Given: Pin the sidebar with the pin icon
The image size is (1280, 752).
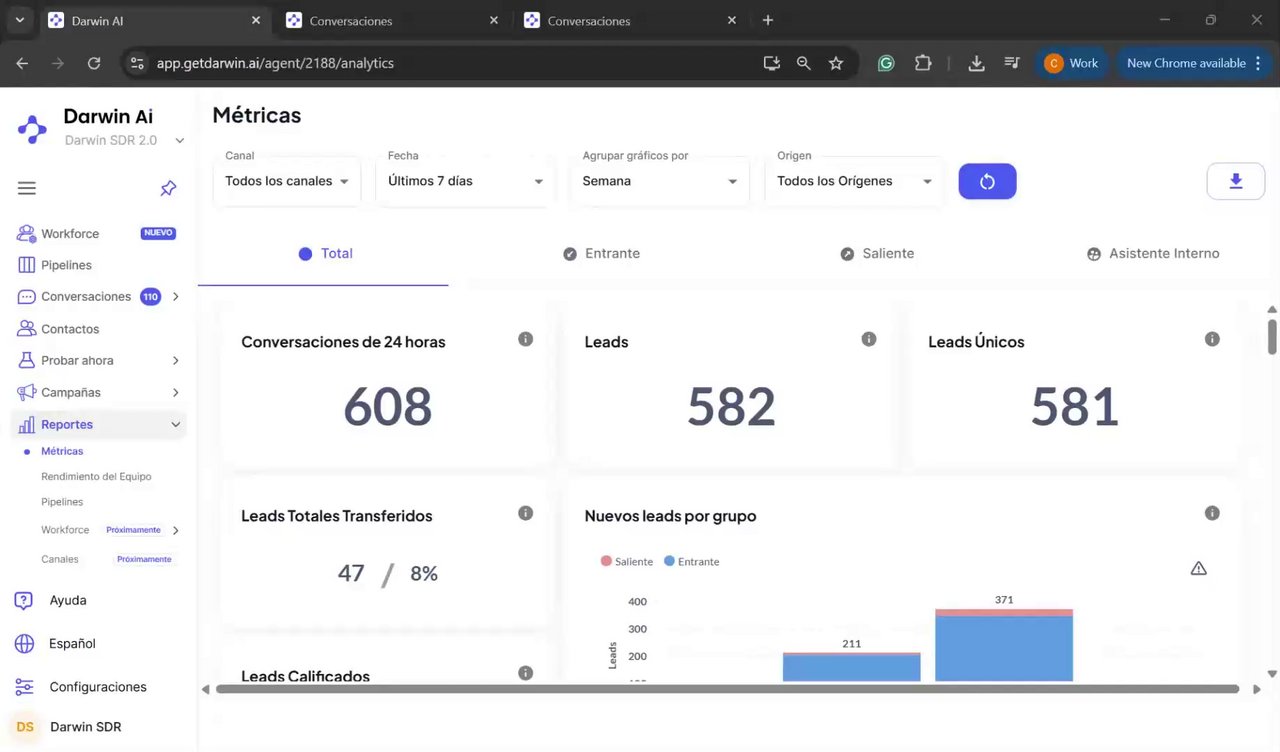Looking at the screenshot, I should pos(168,188).
